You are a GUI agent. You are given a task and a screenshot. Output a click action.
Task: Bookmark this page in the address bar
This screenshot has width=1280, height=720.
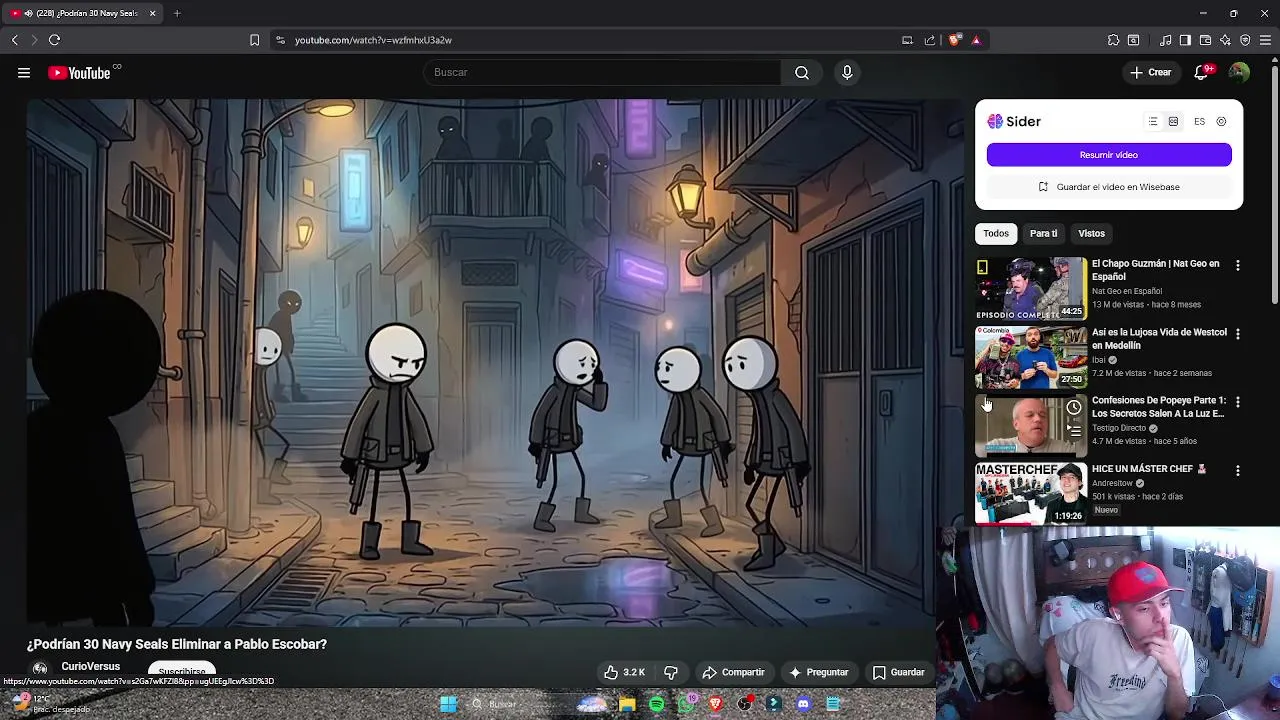(x=254, y=40)
